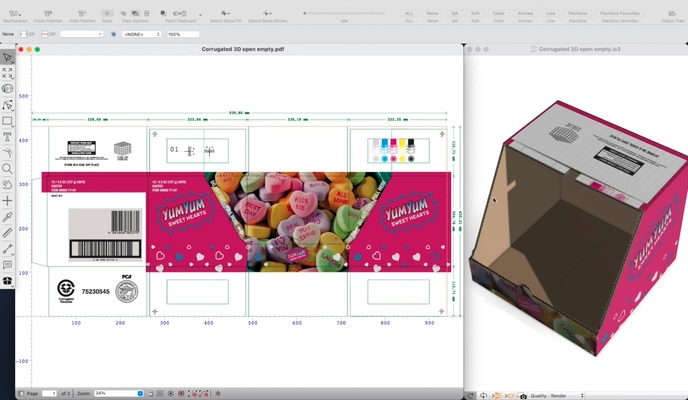The height and width of the screenshot is (400, 688).
Task: Click the ALL workspace button
Action: [x=409, y=13]
